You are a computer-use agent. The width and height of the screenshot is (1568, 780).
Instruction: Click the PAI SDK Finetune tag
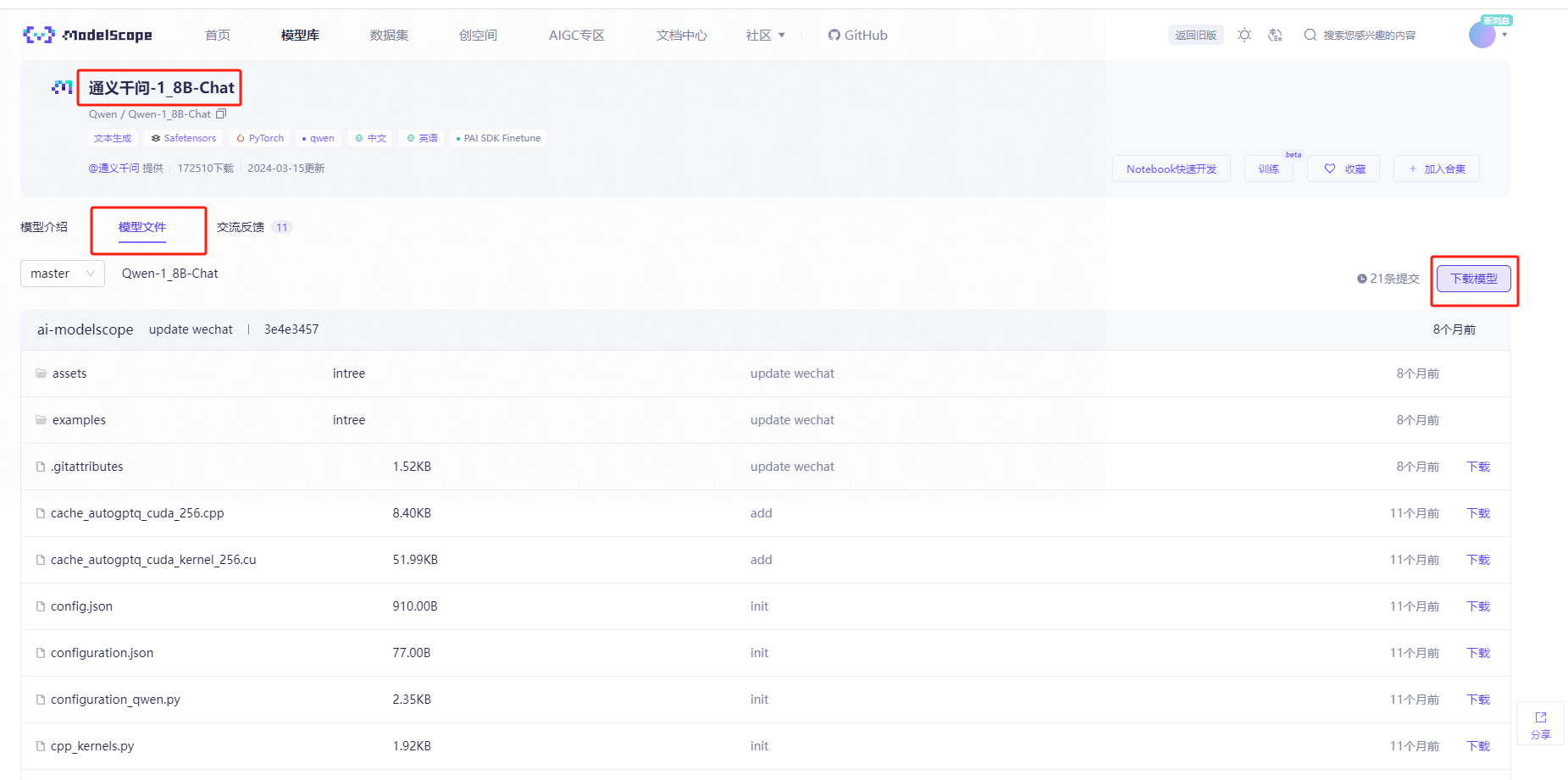pos(499,138)
